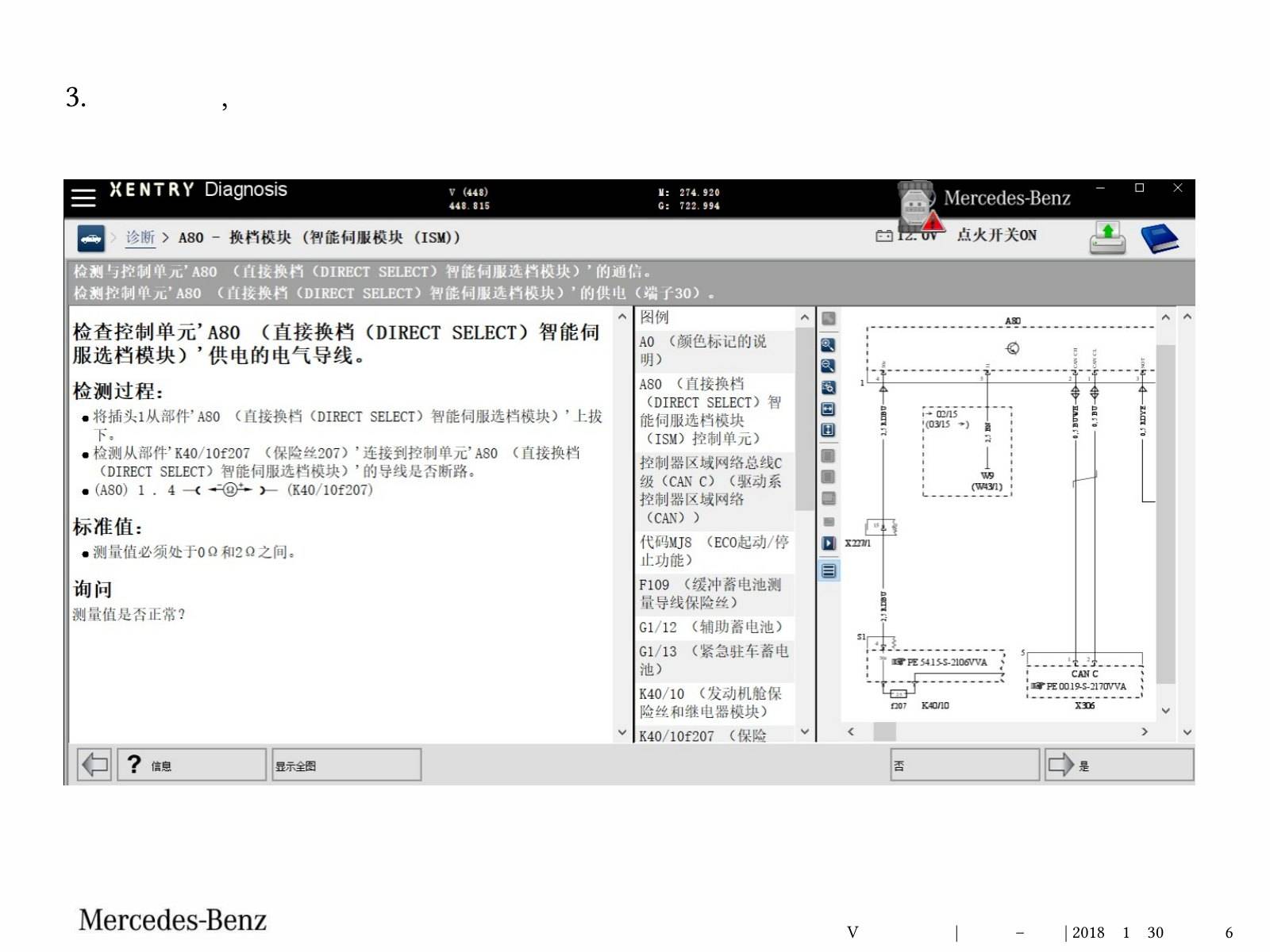
Task: Click the f207 fuse label in diagram
Action: click(899, 705)
